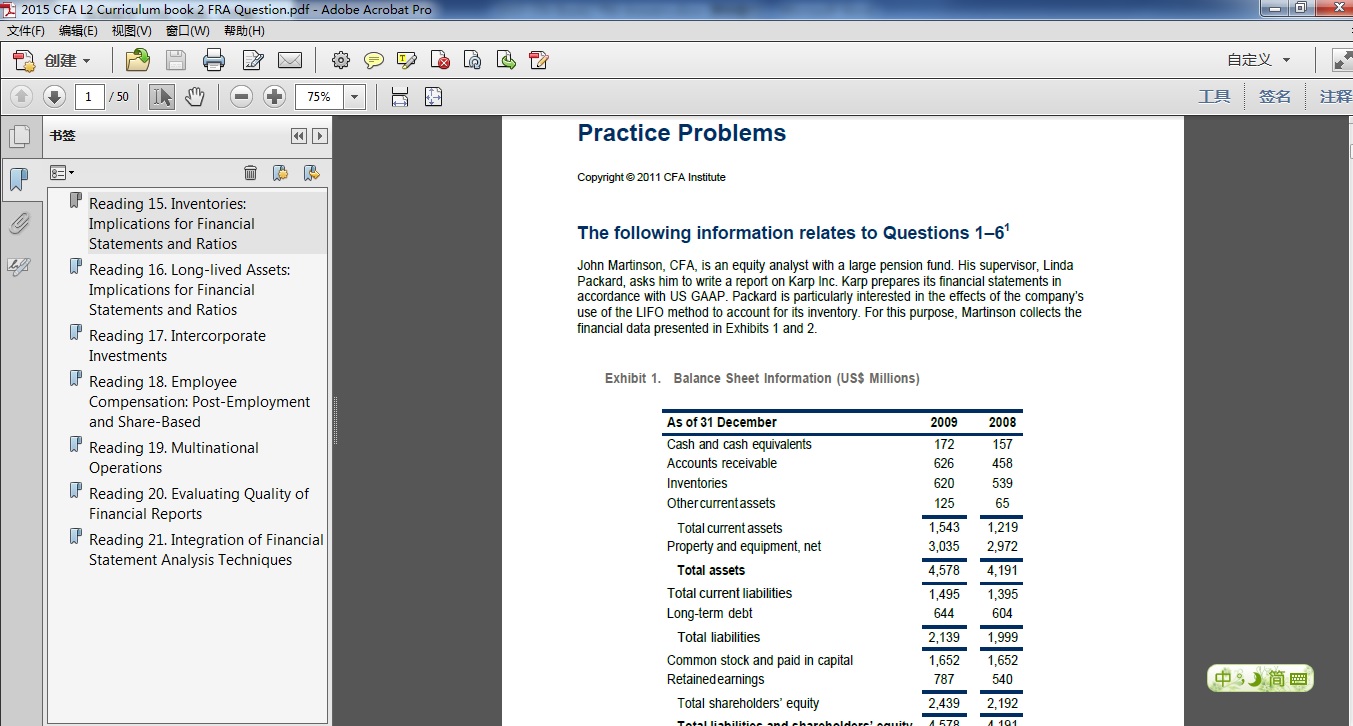Click the expand current bookmark icon
1353x726 pixels.
(x=312, y=173)
